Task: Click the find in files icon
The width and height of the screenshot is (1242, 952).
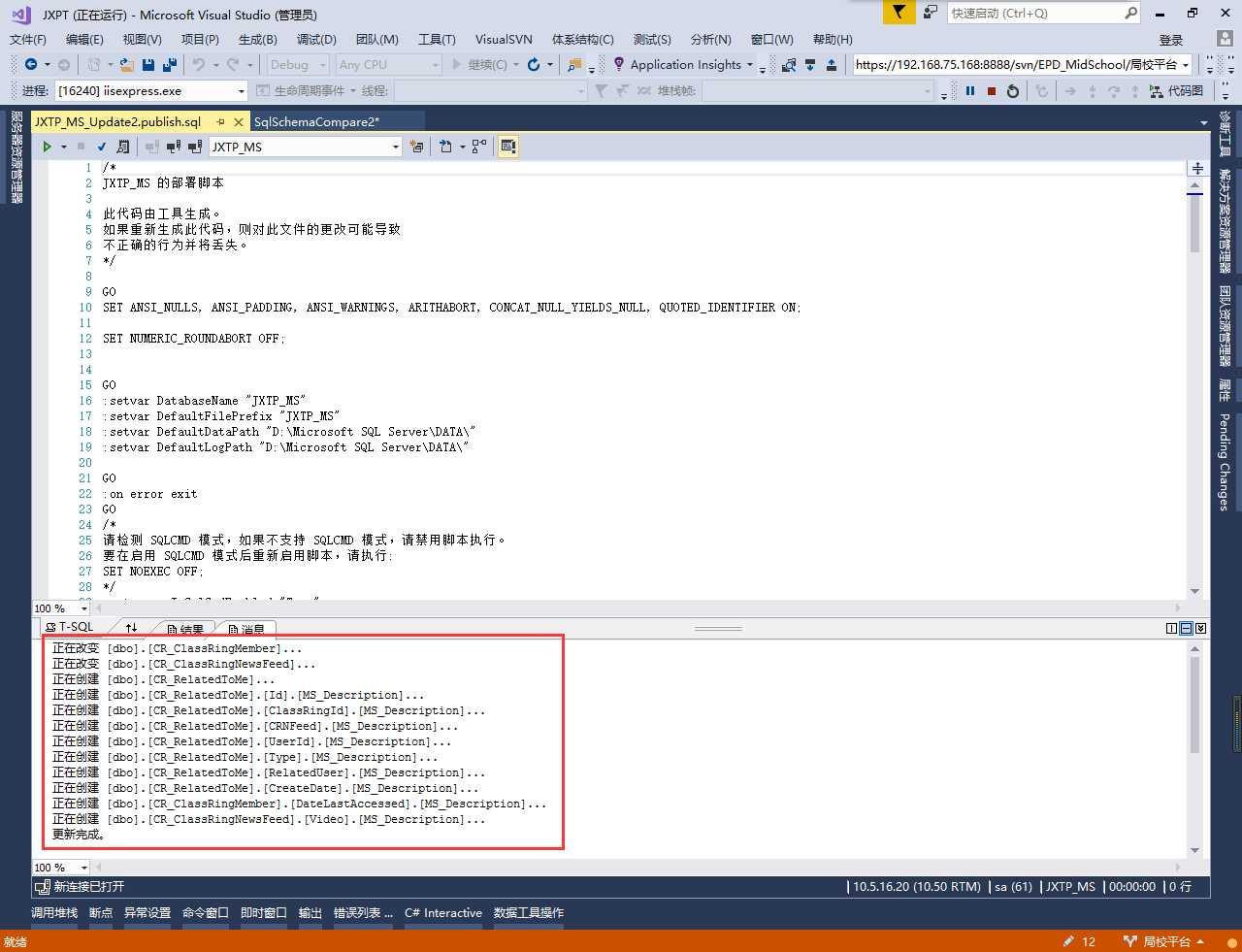Action: tap(575, 64)
